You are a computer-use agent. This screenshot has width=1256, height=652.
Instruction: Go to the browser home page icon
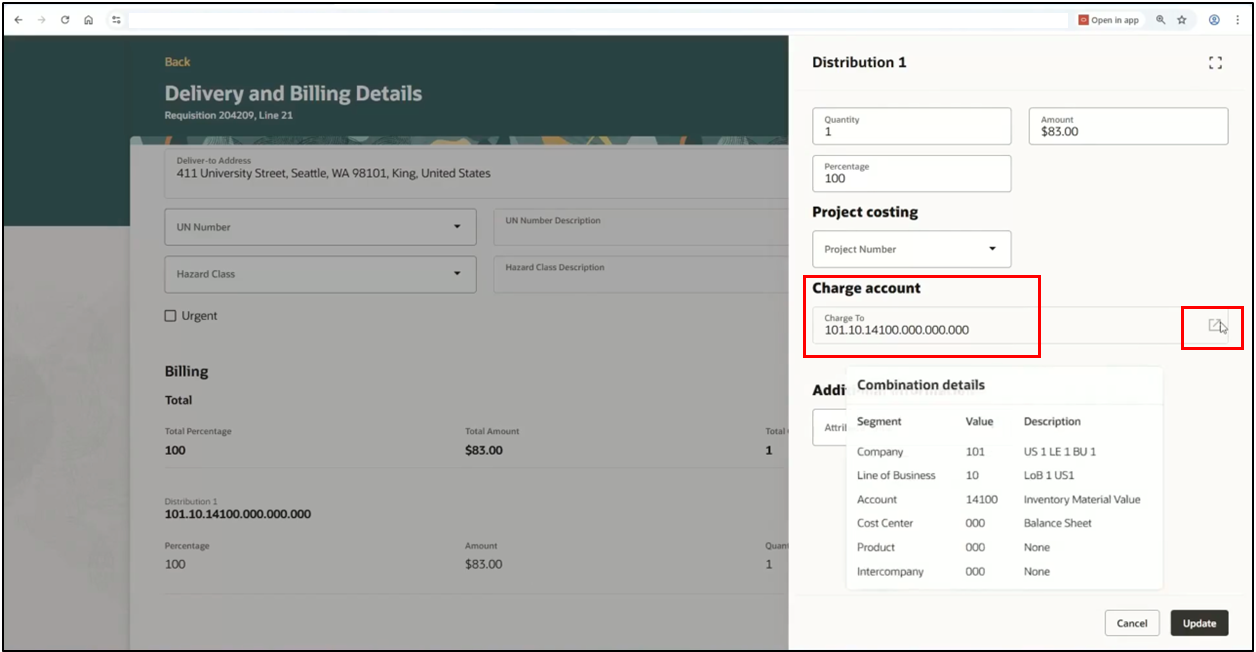click(x=88, y=20)
